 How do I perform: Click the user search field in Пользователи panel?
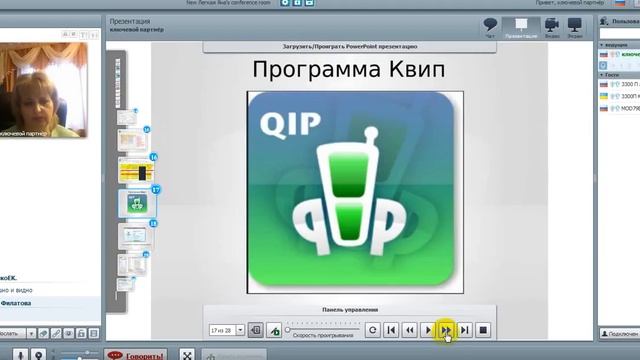pos(620,33)
